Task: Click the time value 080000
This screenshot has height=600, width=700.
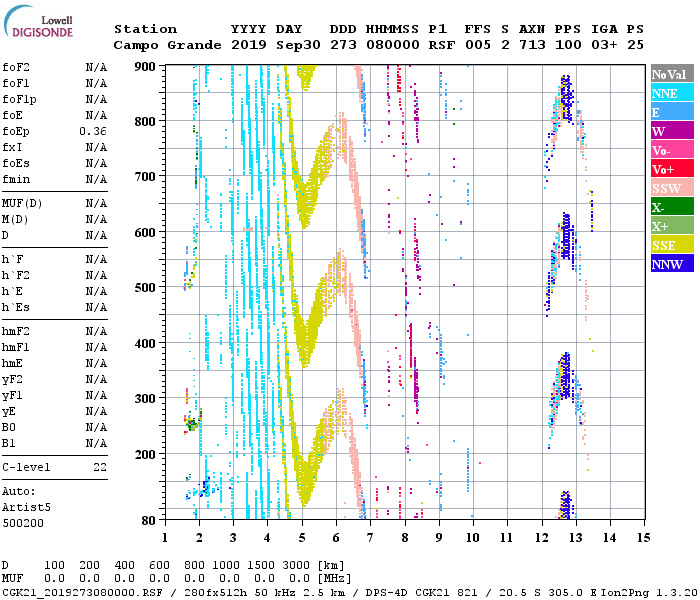Action: (x=393, y=45)
